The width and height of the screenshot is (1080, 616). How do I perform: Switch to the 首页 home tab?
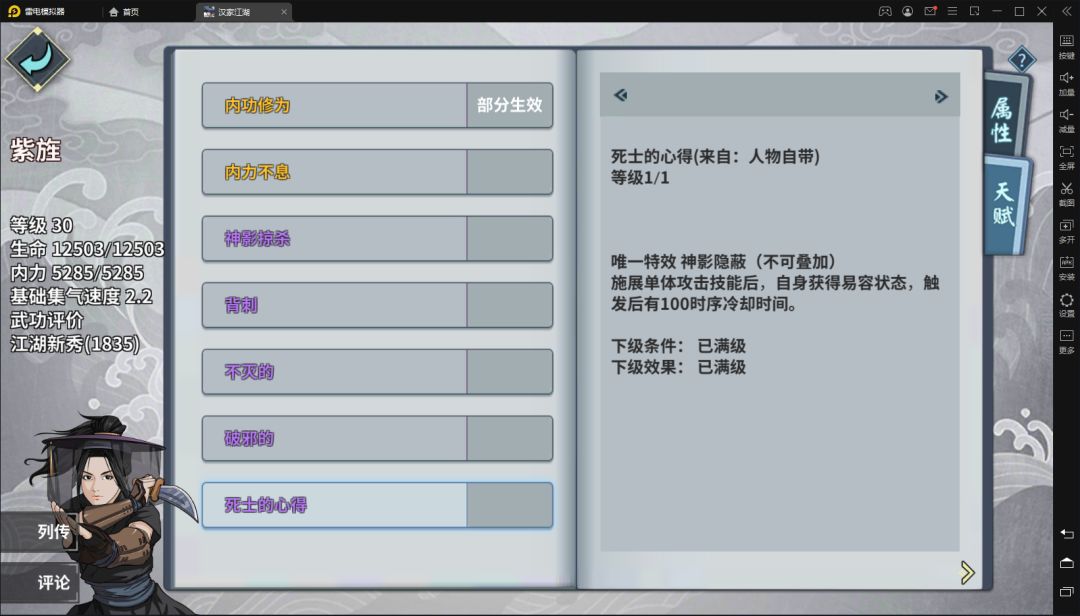point(124,12)
